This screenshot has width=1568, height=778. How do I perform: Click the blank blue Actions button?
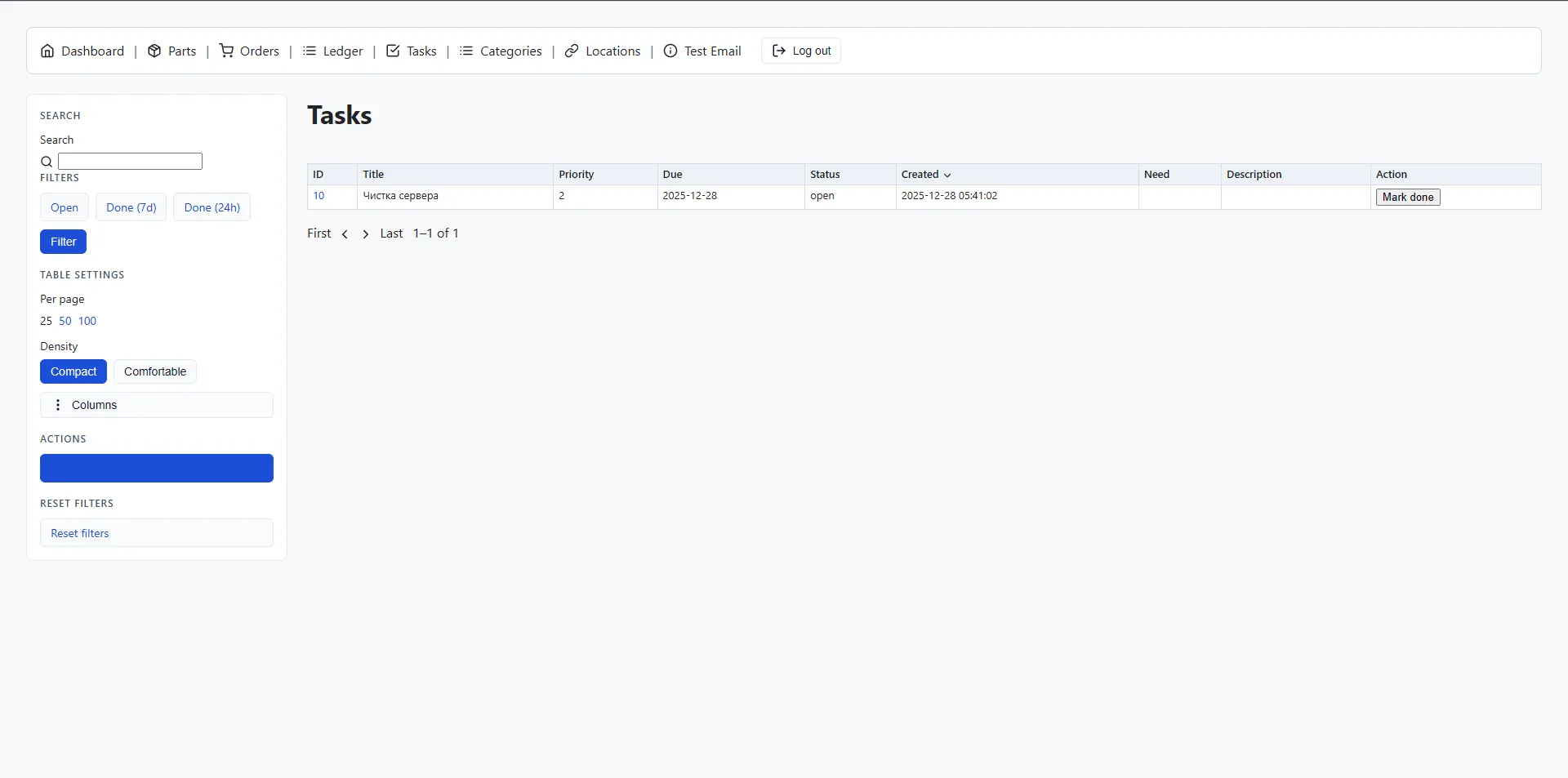[x=157, y=469]
